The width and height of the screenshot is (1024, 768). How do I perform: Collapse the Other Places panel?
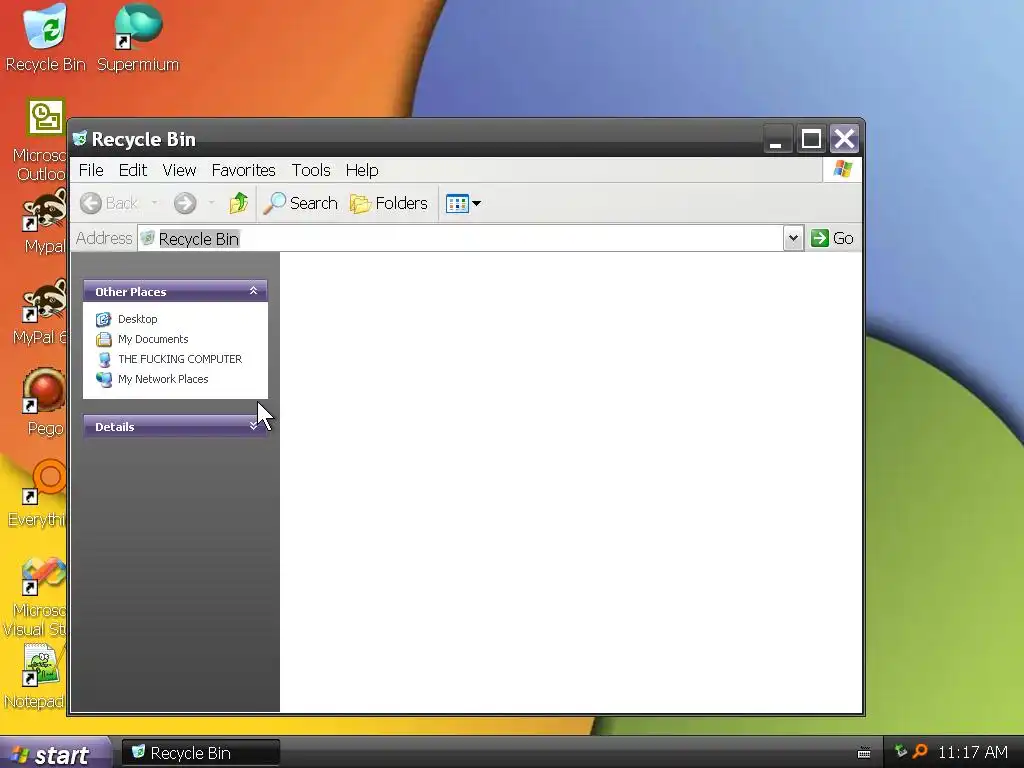pyautogui.click(x=253, y=291)
